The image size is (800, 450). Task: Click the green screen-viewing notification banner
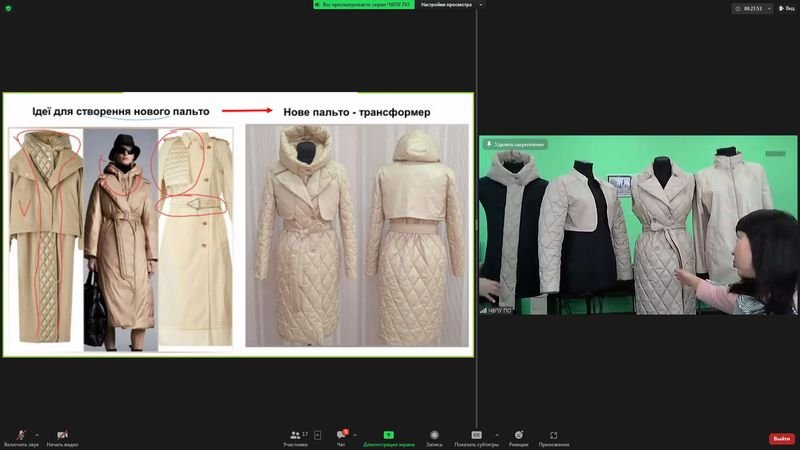(364, 5)
